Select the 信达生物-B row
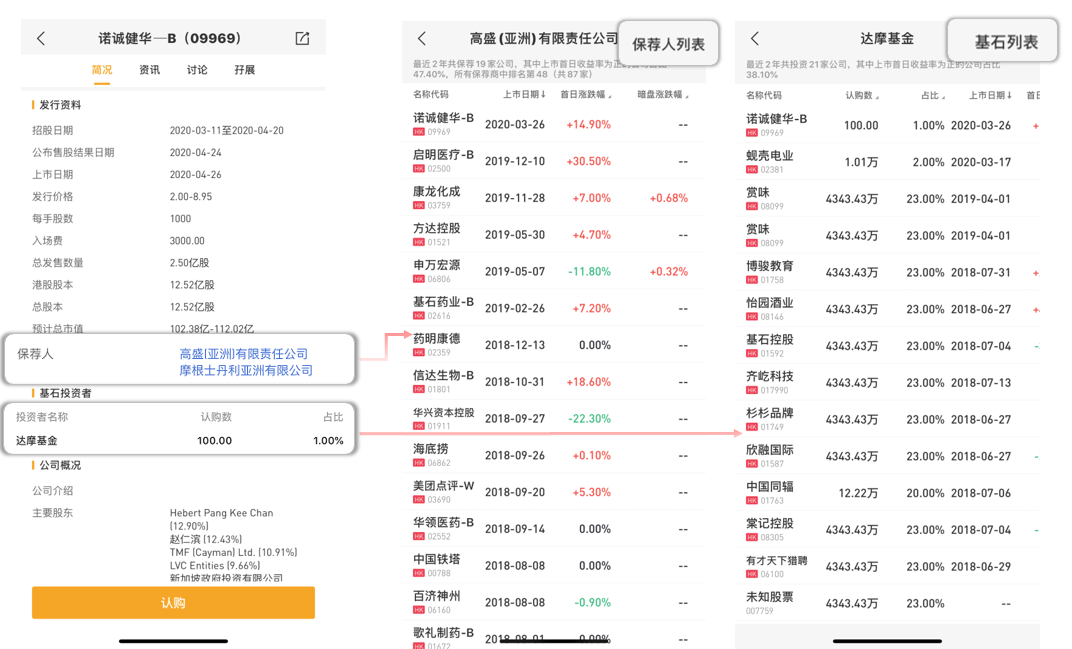This screenshot has height=649, width=1072. click(554, 382)
